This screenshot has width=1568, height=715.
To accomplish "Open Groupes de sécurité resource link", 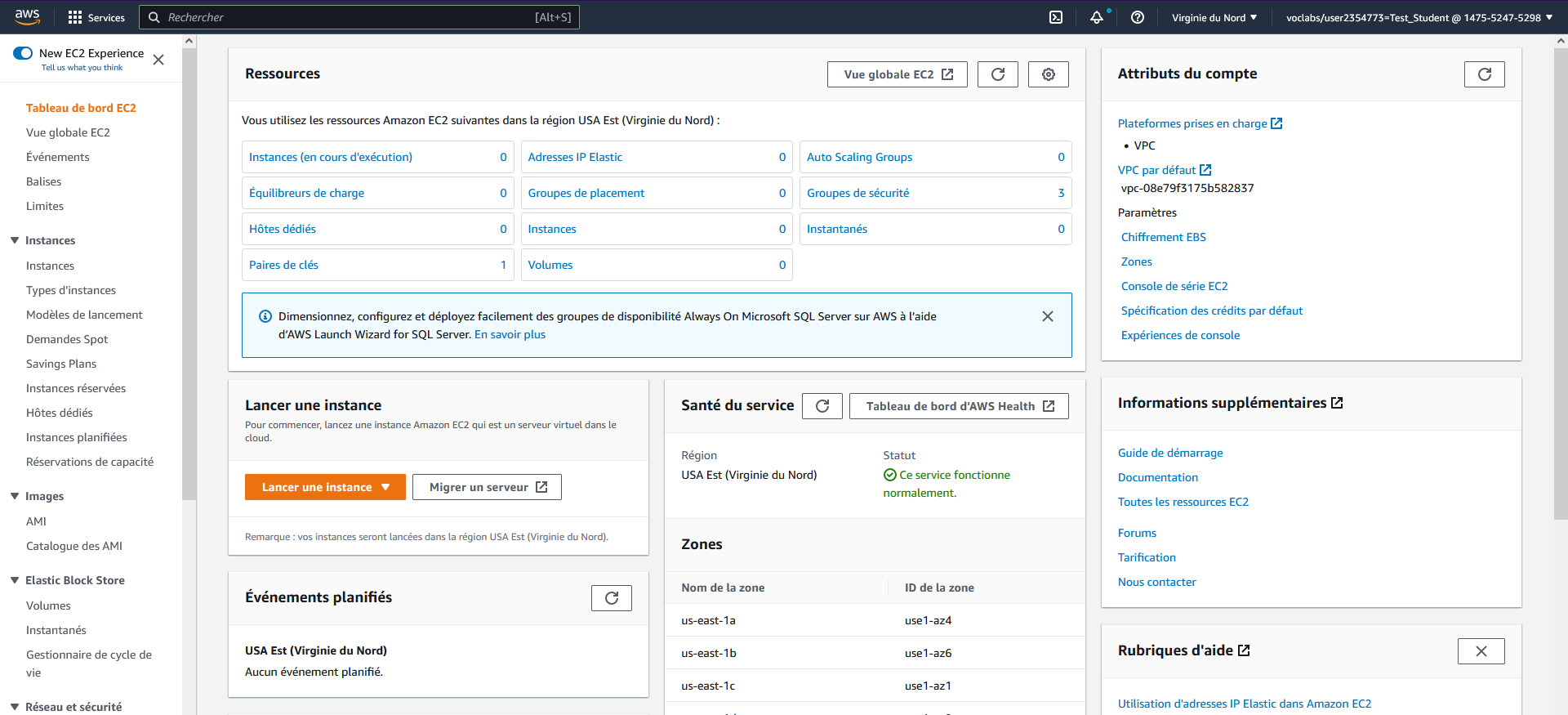I will (857, 193).
